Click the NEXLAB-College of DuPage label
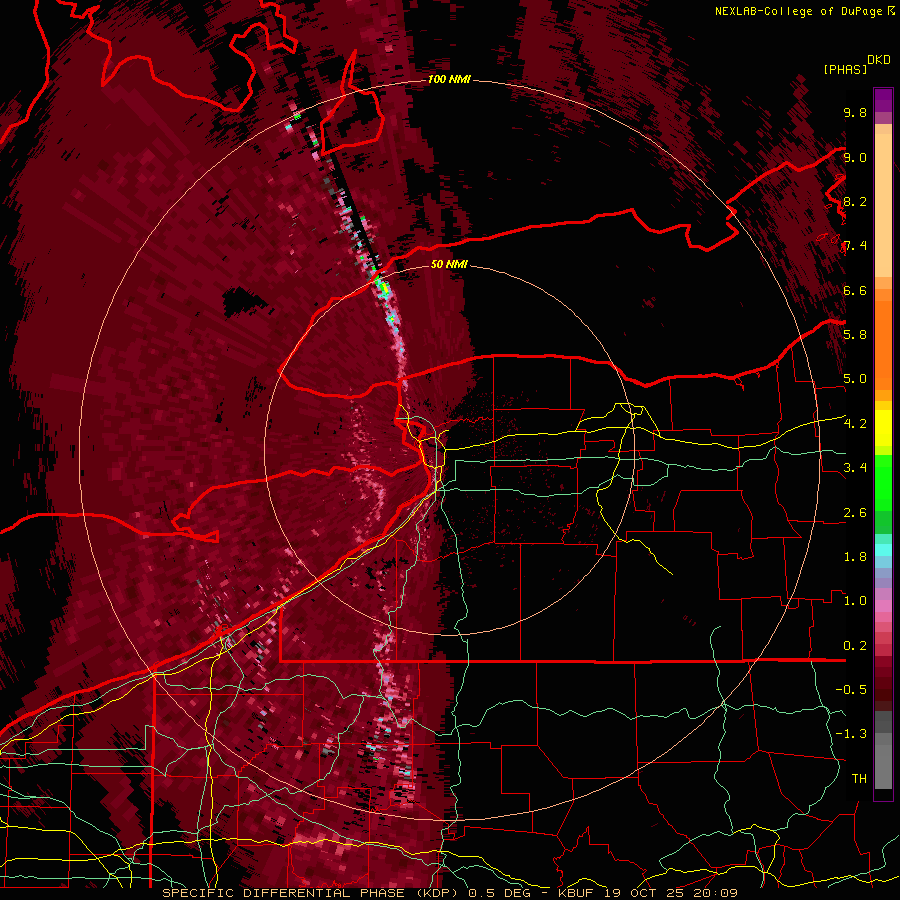 click(x=799, y=11)
